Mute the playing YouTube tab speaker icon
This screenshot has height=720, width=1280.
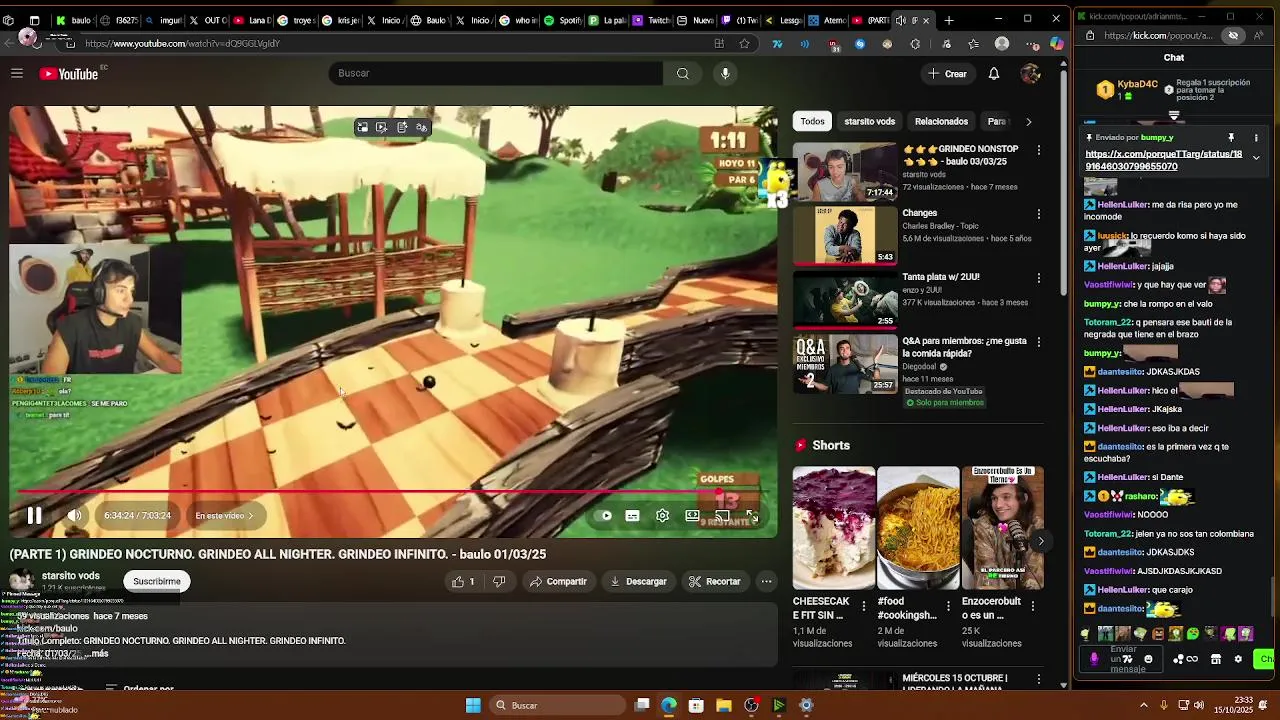point(900,20)
